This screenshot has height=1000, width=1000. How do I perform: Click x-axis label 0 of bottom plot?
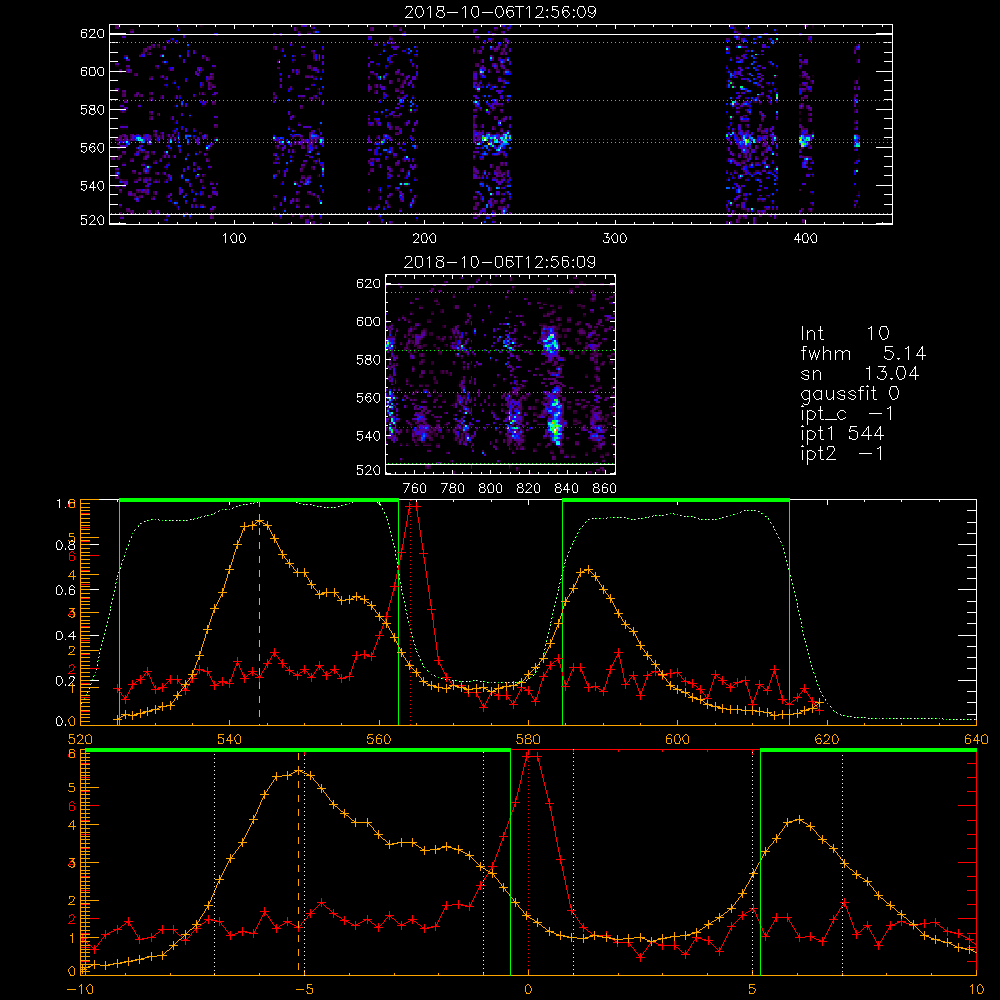[x=528, y=989]
